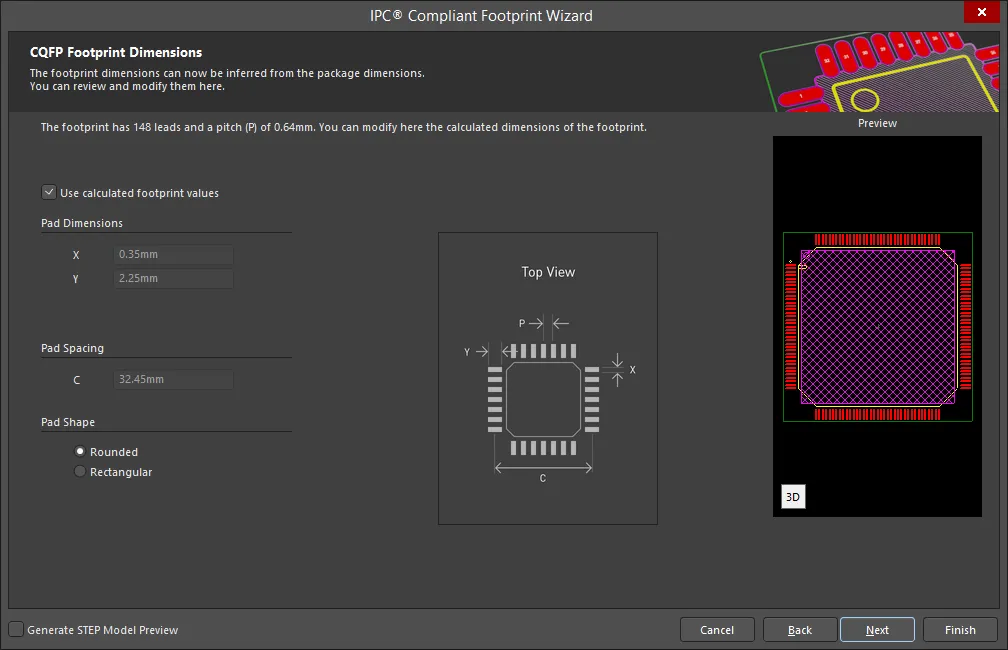Select the Rounded pad shape option
The width and height of the screenshot is (1008, 650).
click(80, 451)
